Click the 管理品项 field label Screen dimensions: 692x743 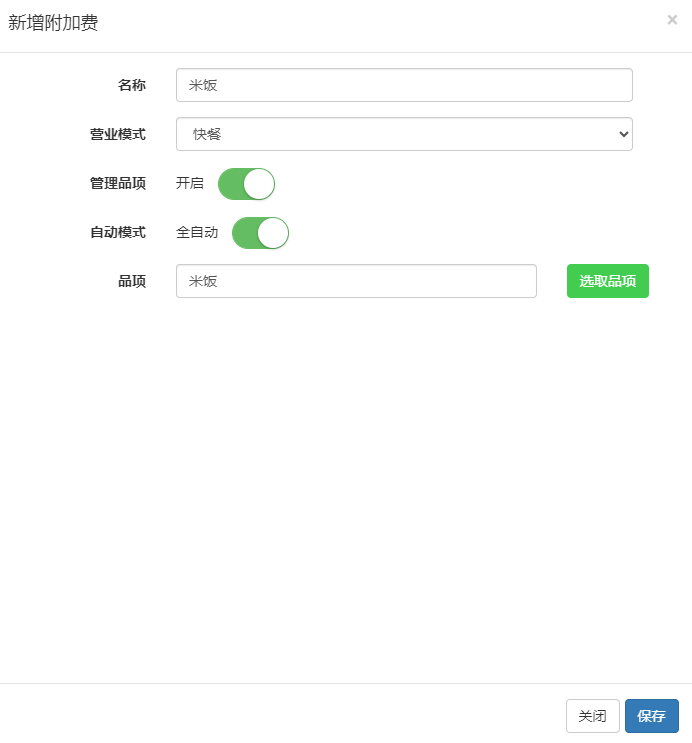[x=118, y=183]
